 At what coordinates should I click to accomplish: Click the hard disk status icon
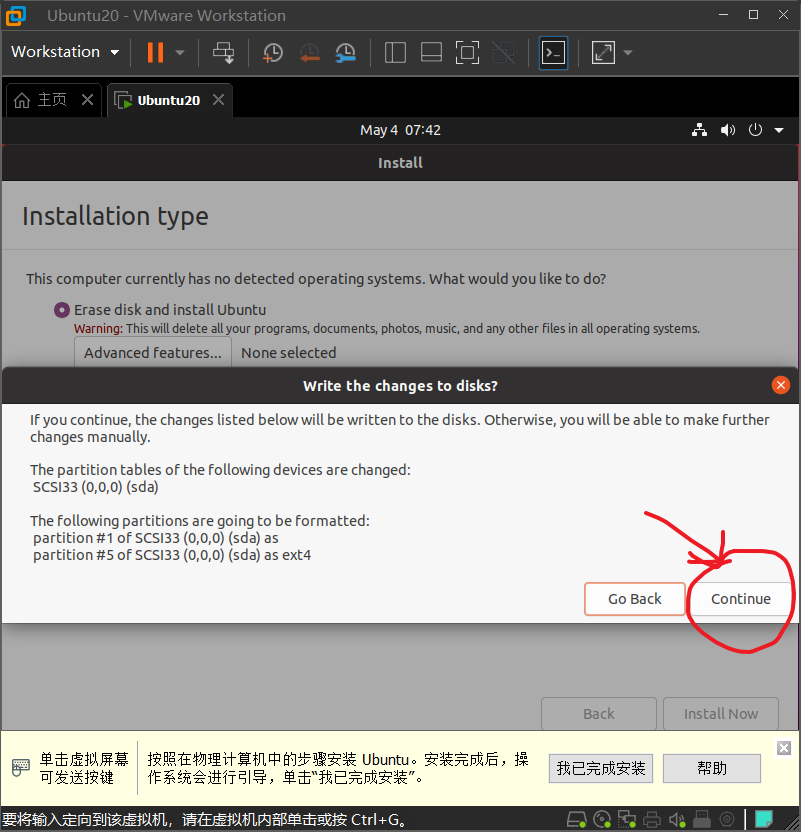click(577, 820)
